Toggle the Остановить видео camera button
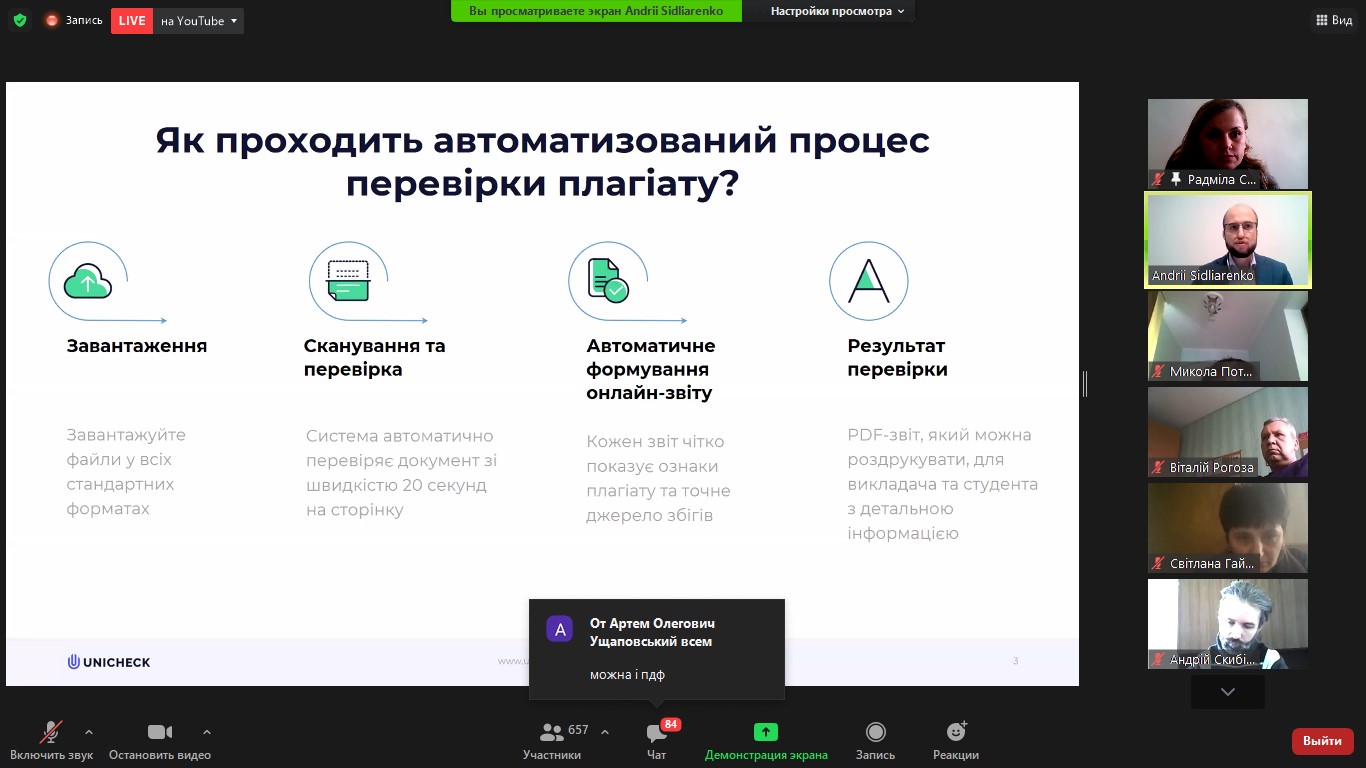 pos(160,741)
